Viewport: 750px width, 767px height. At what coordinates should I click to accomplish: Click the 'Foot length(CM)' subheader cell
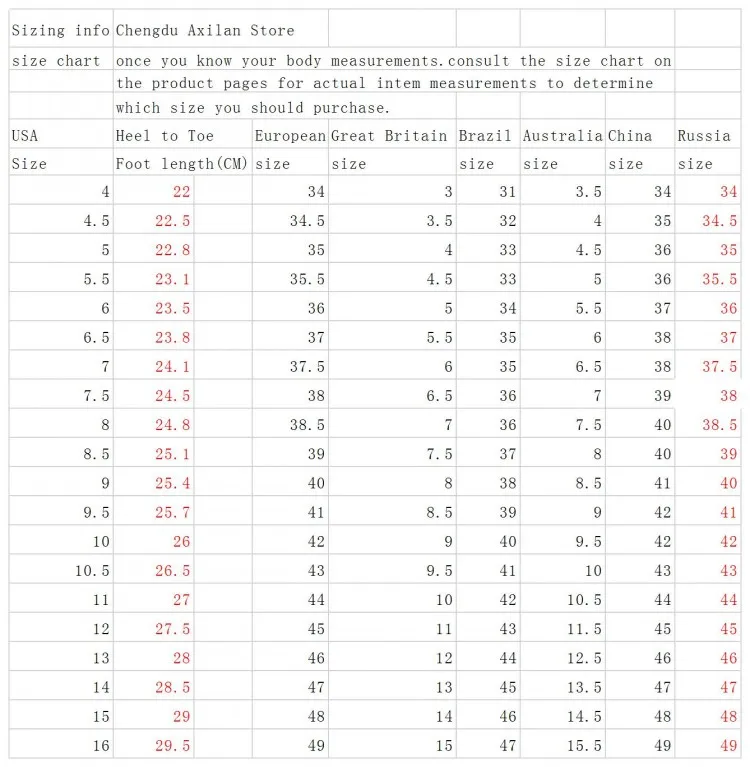coord(183,163)
